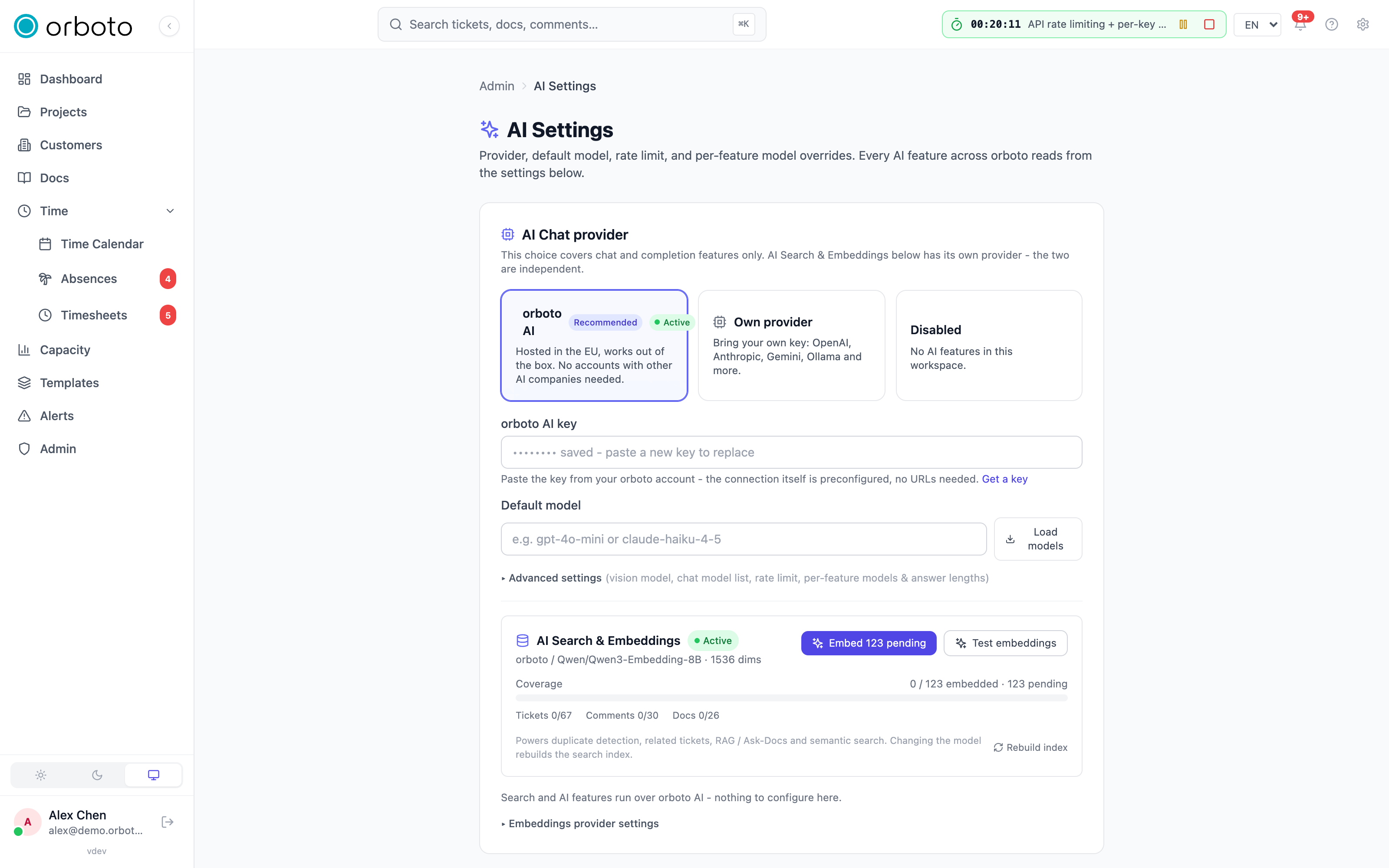Click the embedding coverage progress bar
1389x868 pixels.
click(791, 698)
